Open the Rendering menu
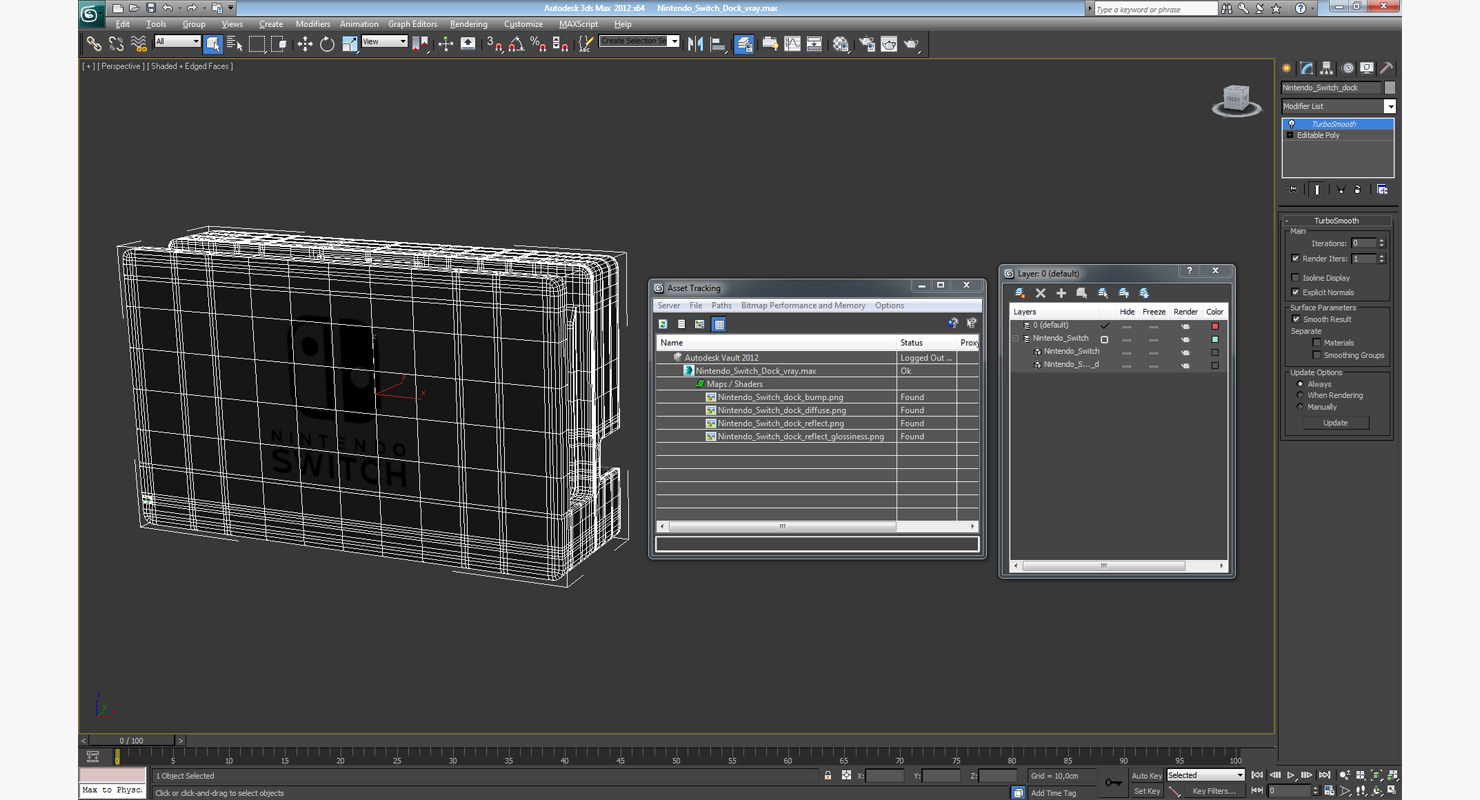This screenshot has height=800, width=1480. [x=469, y=24]
